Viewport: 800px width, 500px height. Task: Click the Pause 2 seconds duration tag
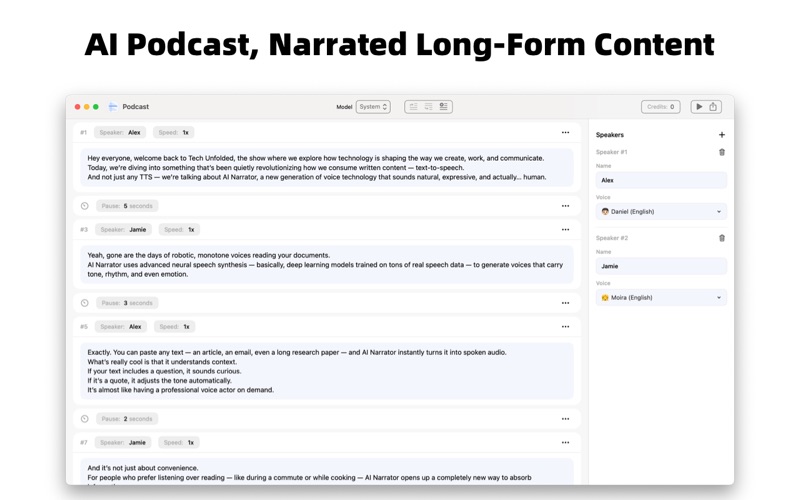[126, 419]
